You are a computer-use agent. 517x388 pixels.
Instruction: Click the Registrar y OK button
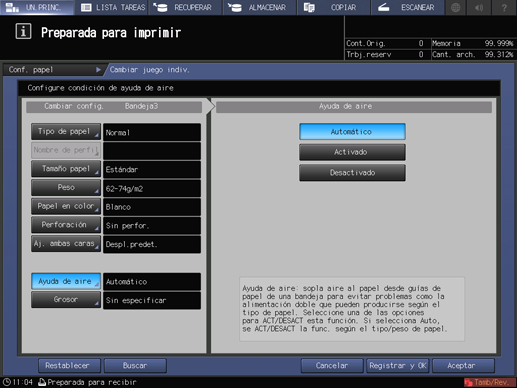(398, 366)
